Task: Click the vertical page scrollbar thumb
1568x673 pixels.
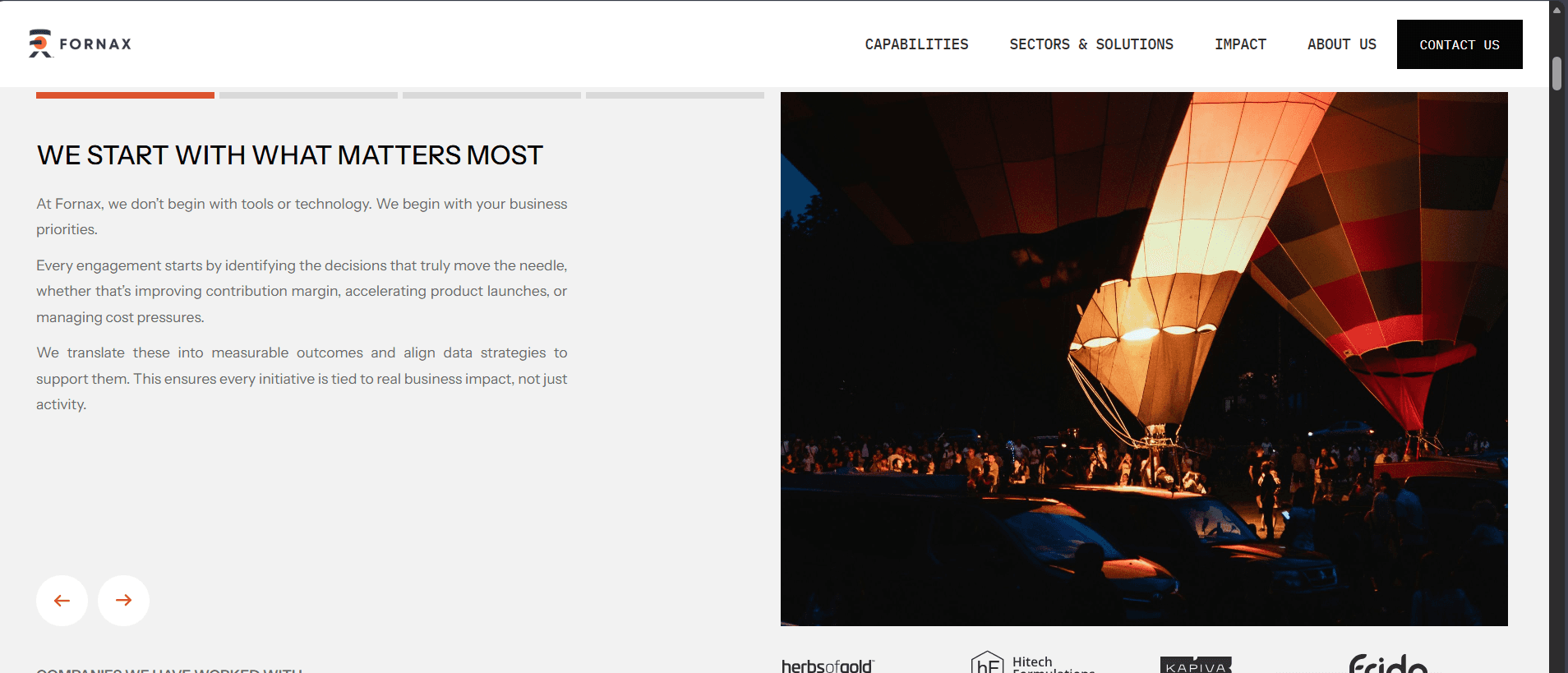Action: [1556, 73]
